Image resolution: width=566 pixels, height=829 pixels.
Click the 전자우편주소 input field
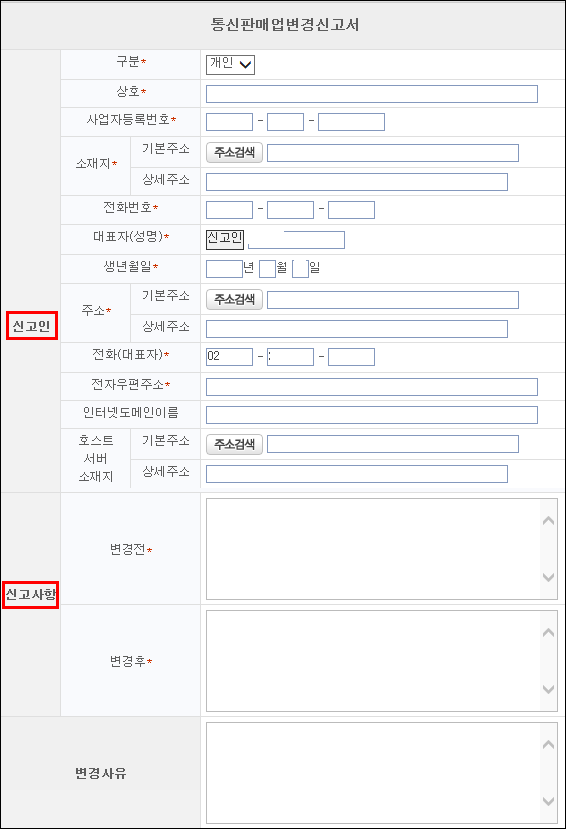click(x=372, y=386)
